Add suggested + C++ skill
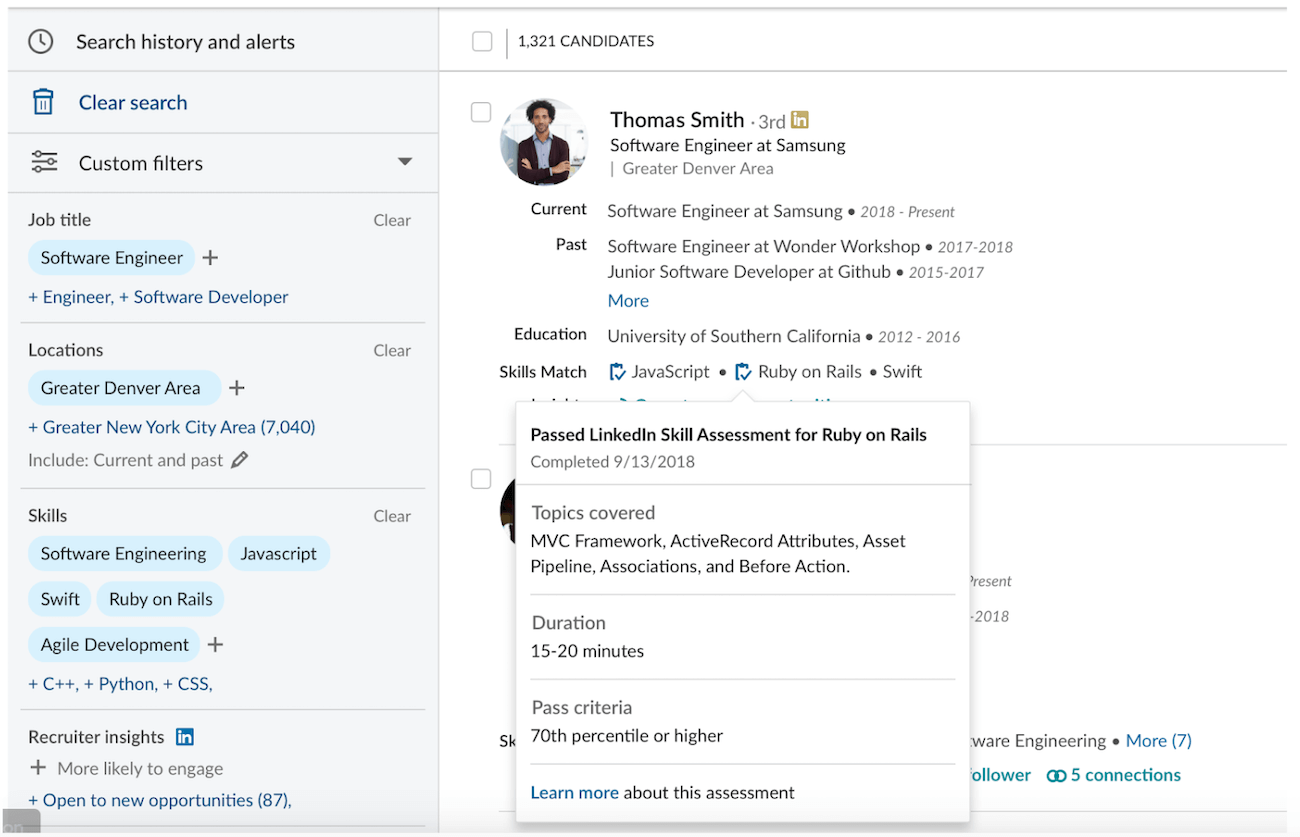The width and height of the screenshot is (1300, 837). [x=53, y=684]
